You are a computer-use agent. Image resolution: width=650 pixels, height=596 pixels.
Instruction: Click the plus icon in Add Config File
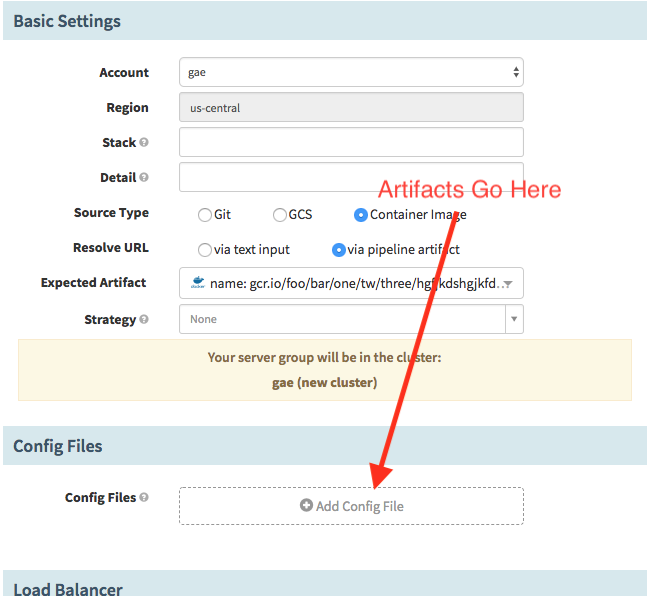pyautogui.click(x=306, y=505)
